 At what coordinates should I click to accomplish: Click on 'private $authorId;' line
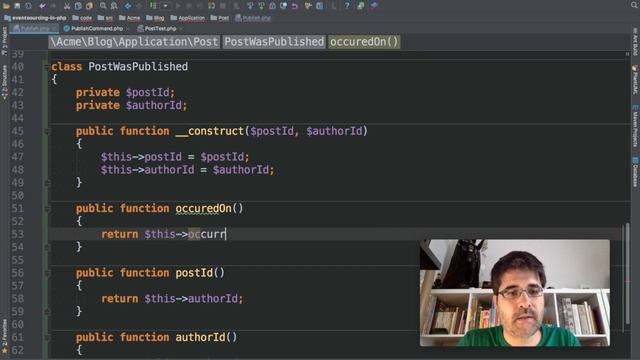point(131,106)
